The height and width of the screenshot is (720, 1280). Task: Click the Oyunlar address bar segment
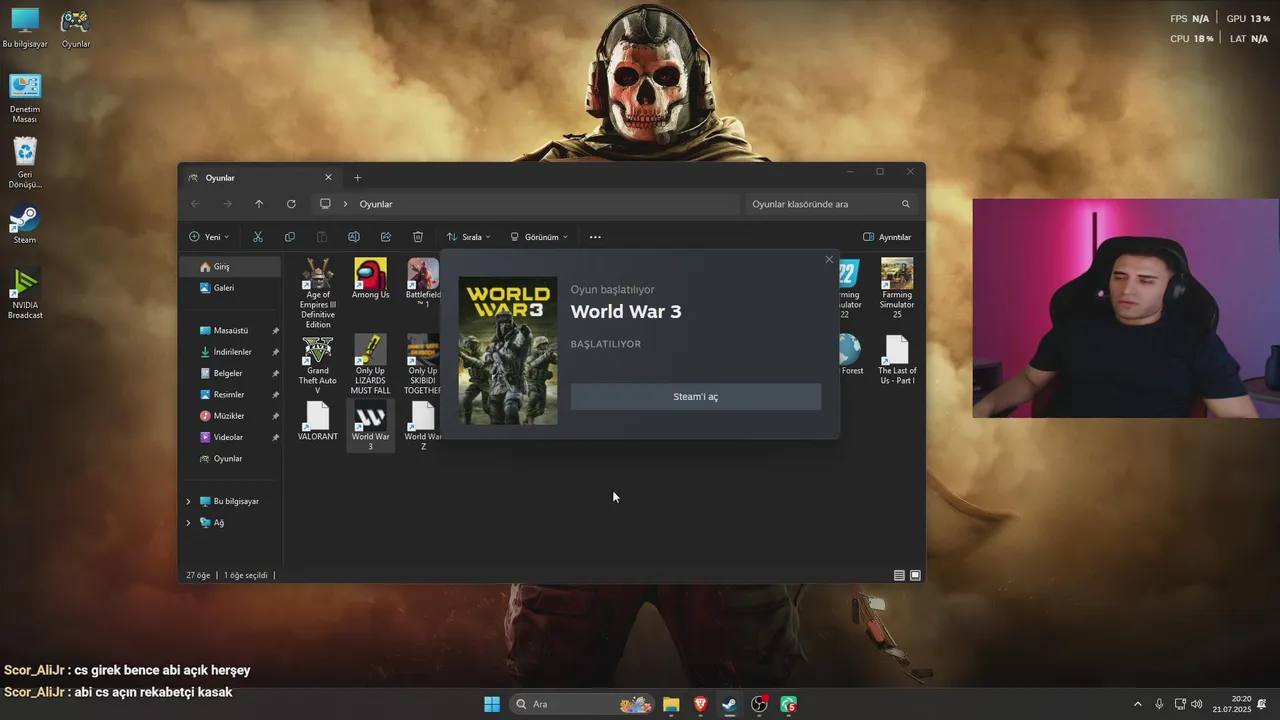click(376, 204)
